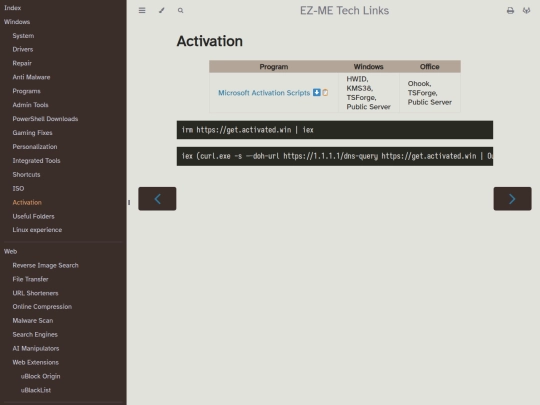This screenshot has width=540, height=405.
Task: Click the print icon in the header
Action: click(510, 11)
